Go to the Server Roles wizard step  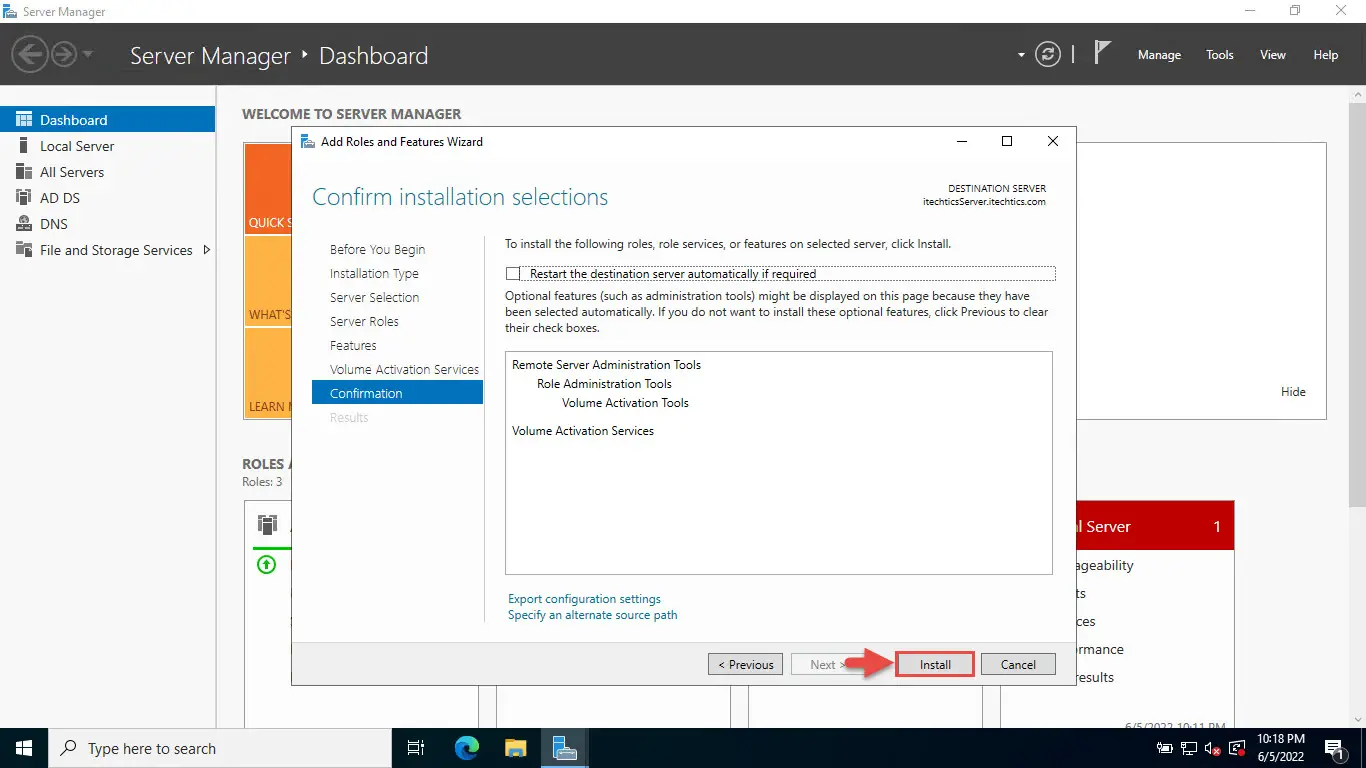(365, 322)
